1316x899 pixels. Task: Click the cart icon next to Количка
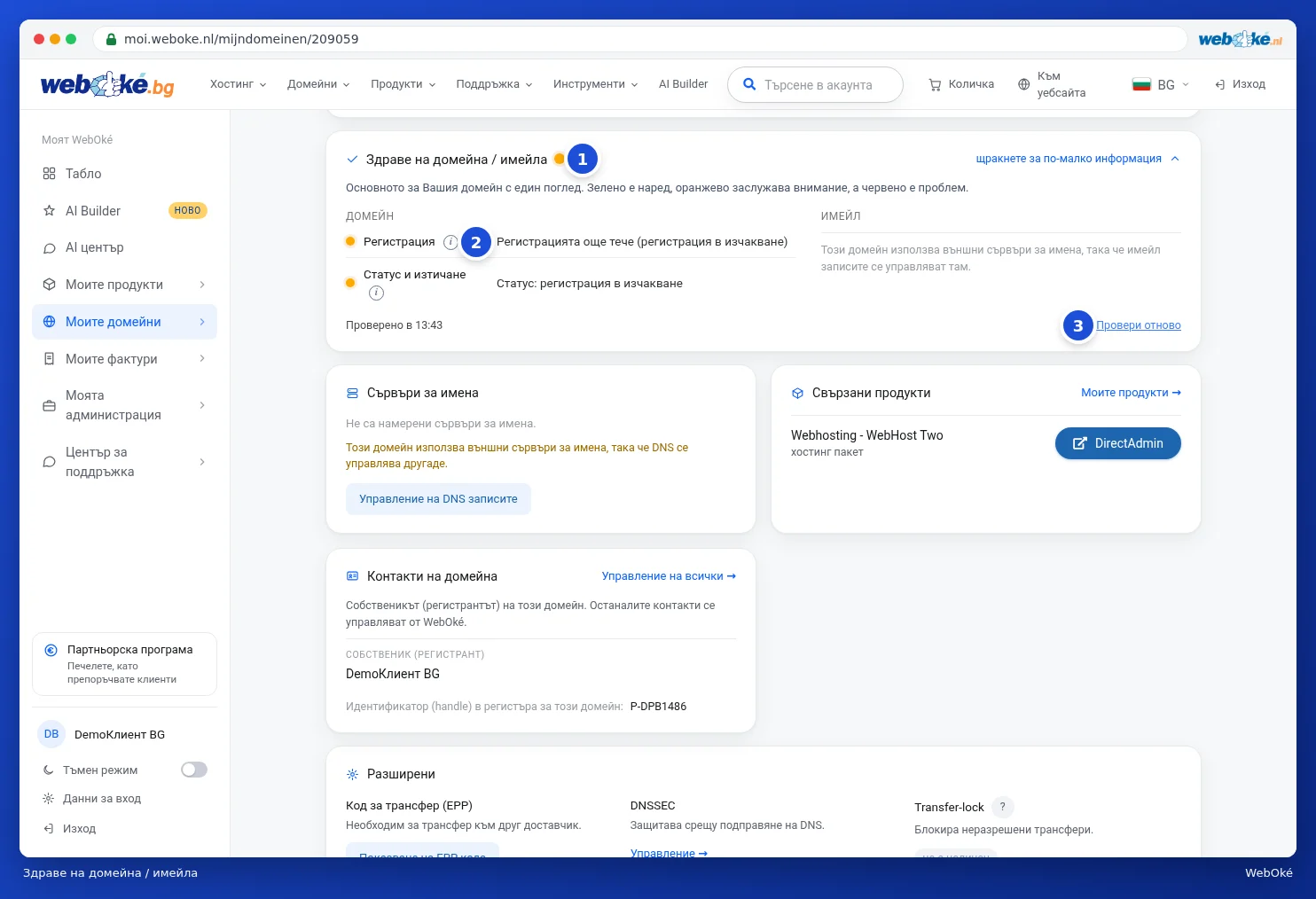pyautogui.click(x=935, y=85)
